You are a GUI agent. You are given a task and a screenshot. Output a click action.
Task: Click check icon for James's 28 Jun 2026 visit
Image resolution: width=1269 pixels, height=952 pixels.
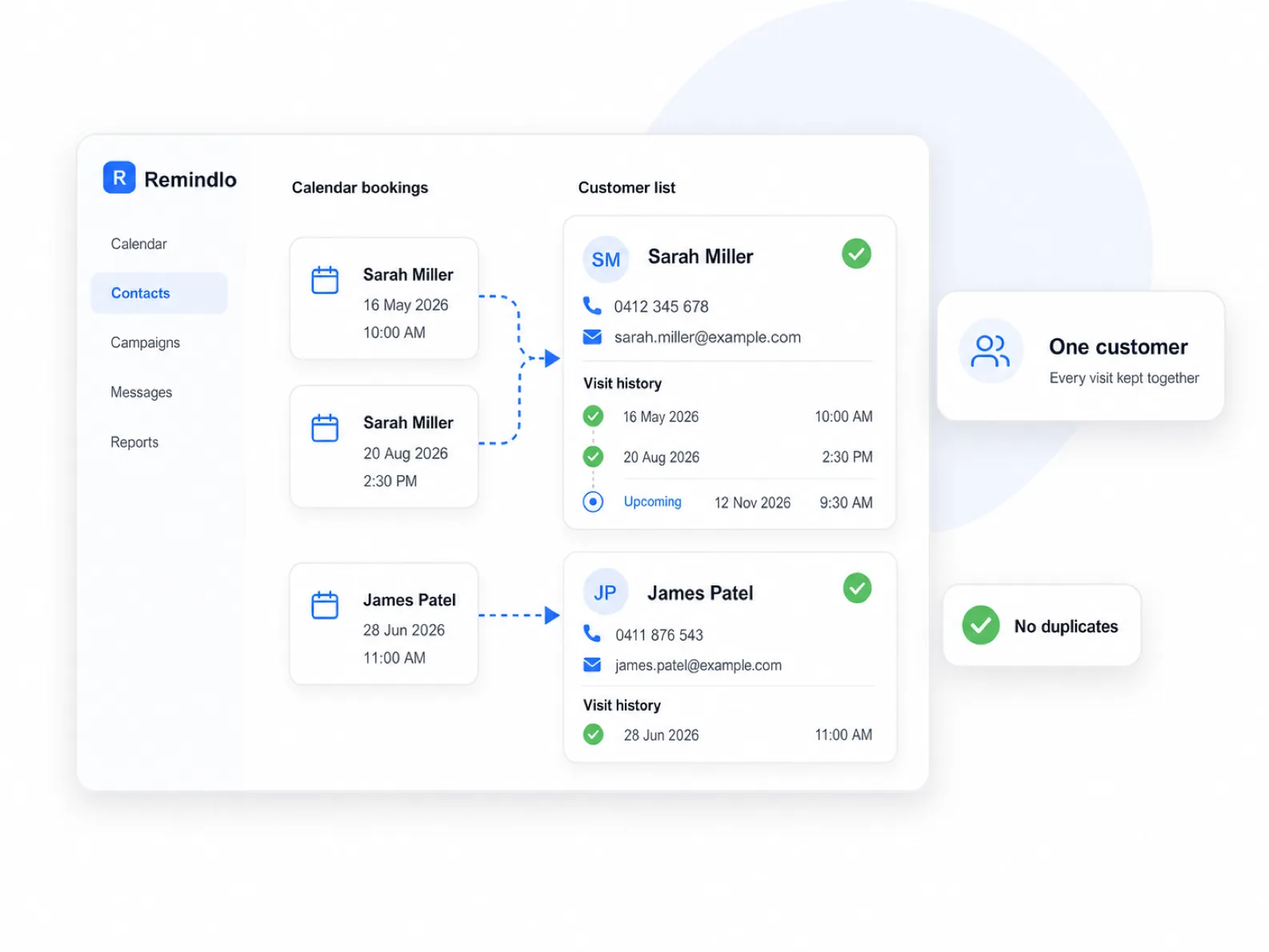593,734
